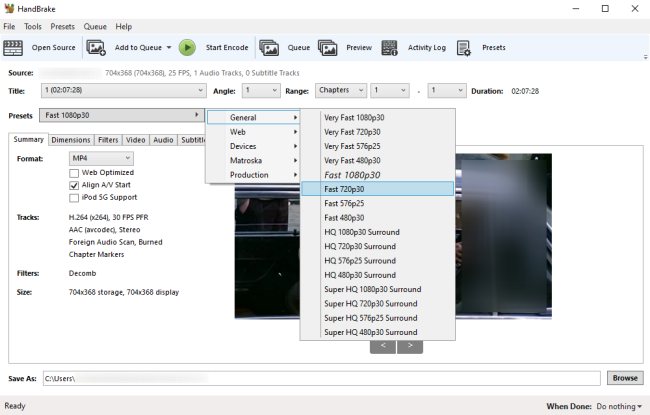The height and width of the screenshot is (415, 650).
Task: Toggle iPod 5G Support checkbox
Action: (x=73, y=197)
